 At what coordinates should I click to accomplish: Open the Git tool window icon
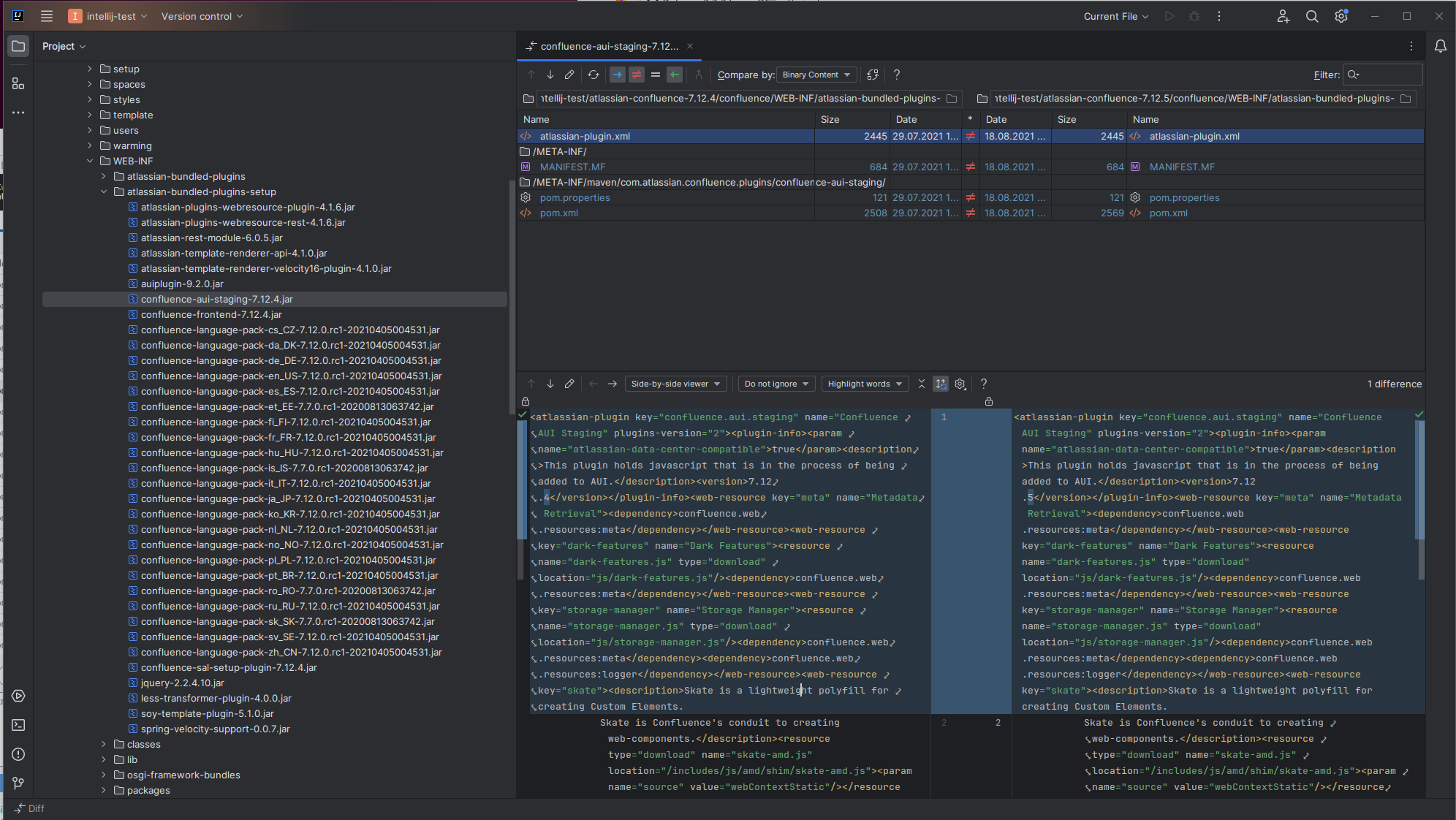[x=18, y=783]
